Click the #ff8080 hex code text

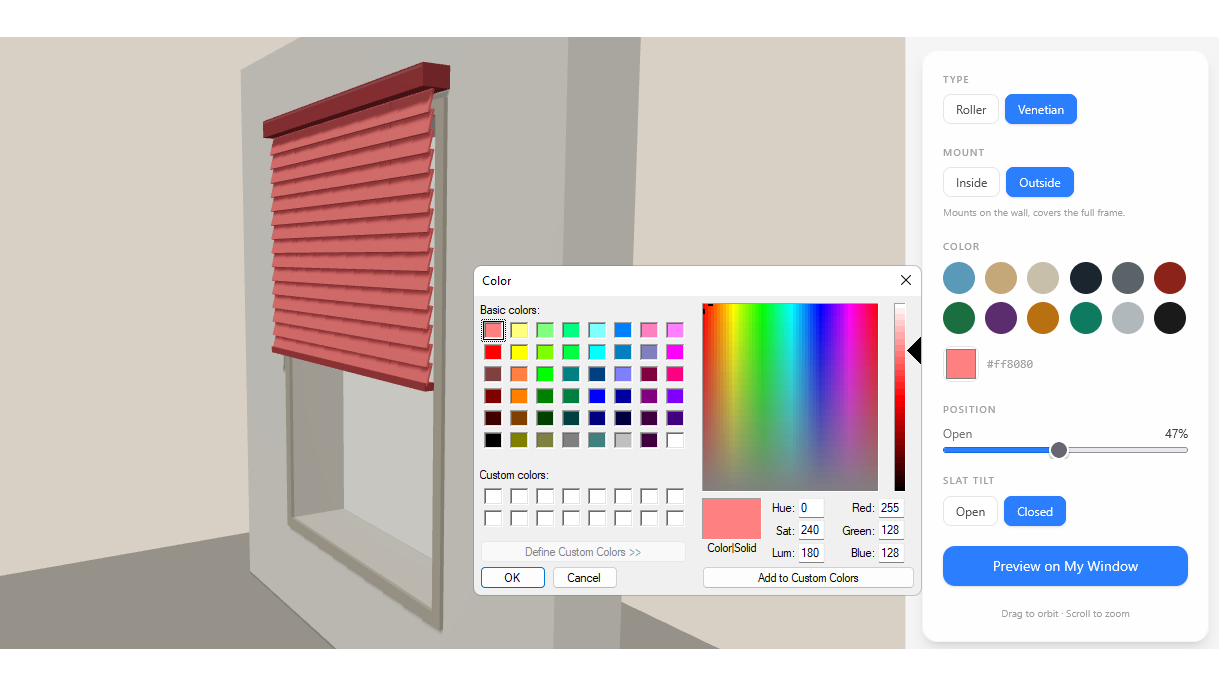point(1010,364)
